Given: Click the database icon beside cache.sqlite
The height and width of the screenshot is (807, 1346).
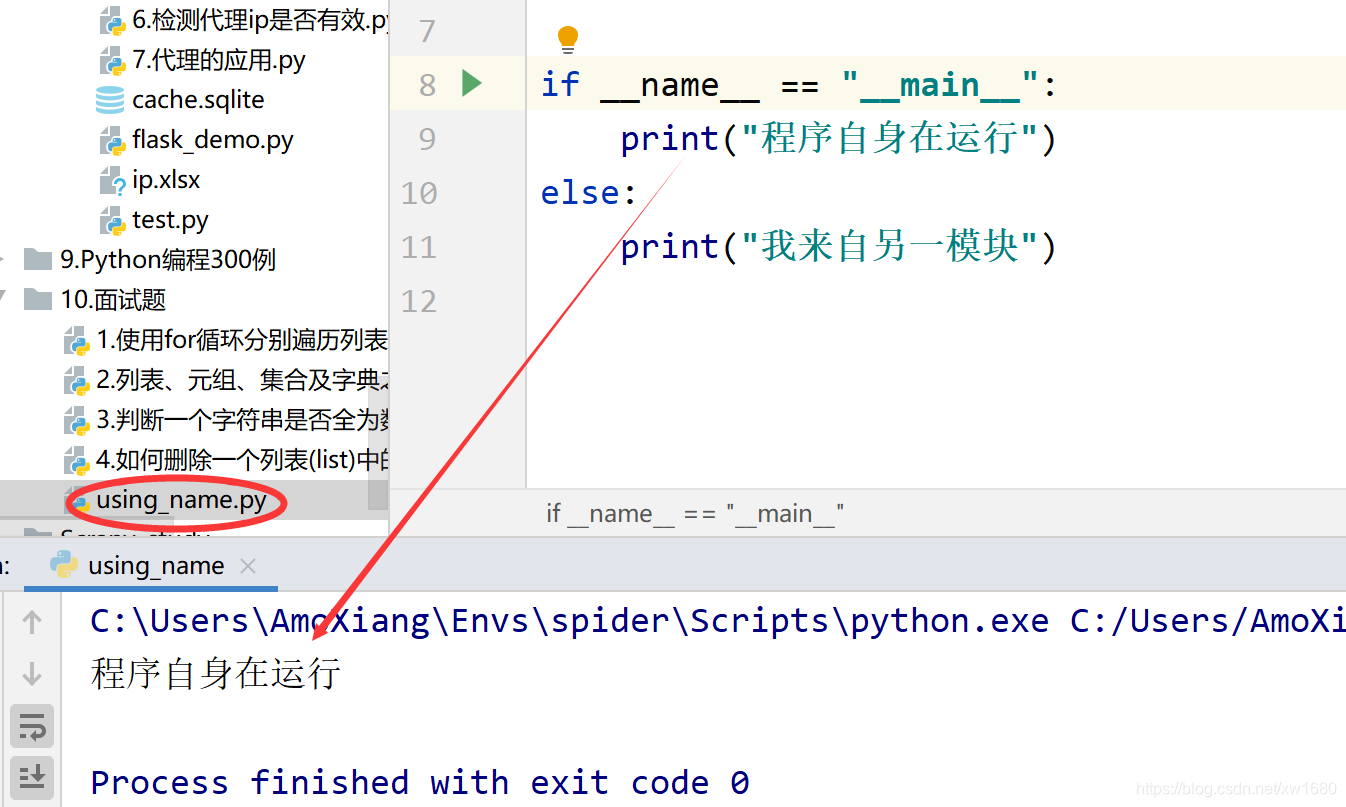Looking at the screenshot, I should click(x=110, y=100).
